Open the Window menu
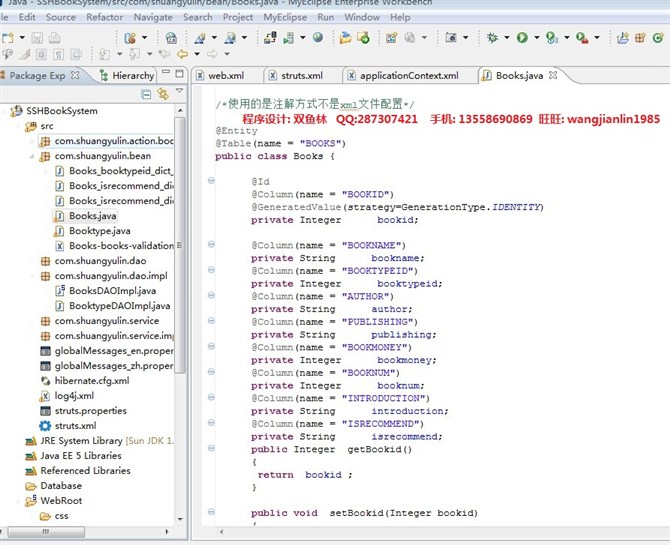 (362, 17)
